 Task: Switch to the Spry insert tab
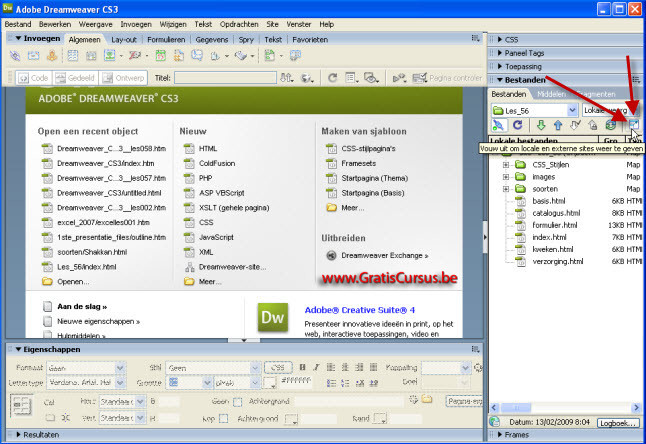click(x=246, y=40)
